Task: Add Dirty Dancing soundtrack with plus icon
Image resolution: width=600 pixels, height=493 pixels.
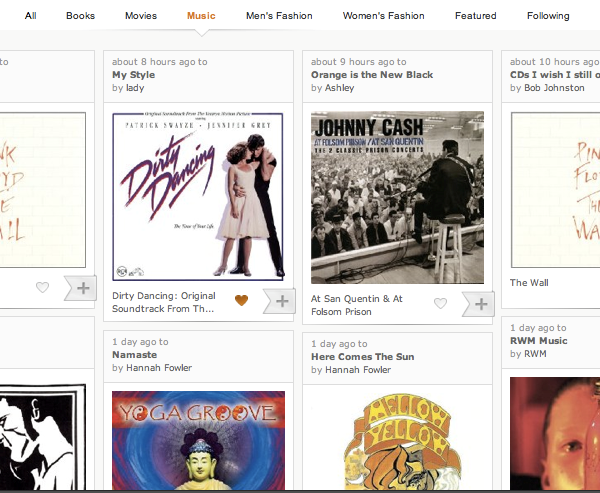Action: click(280, 301)
